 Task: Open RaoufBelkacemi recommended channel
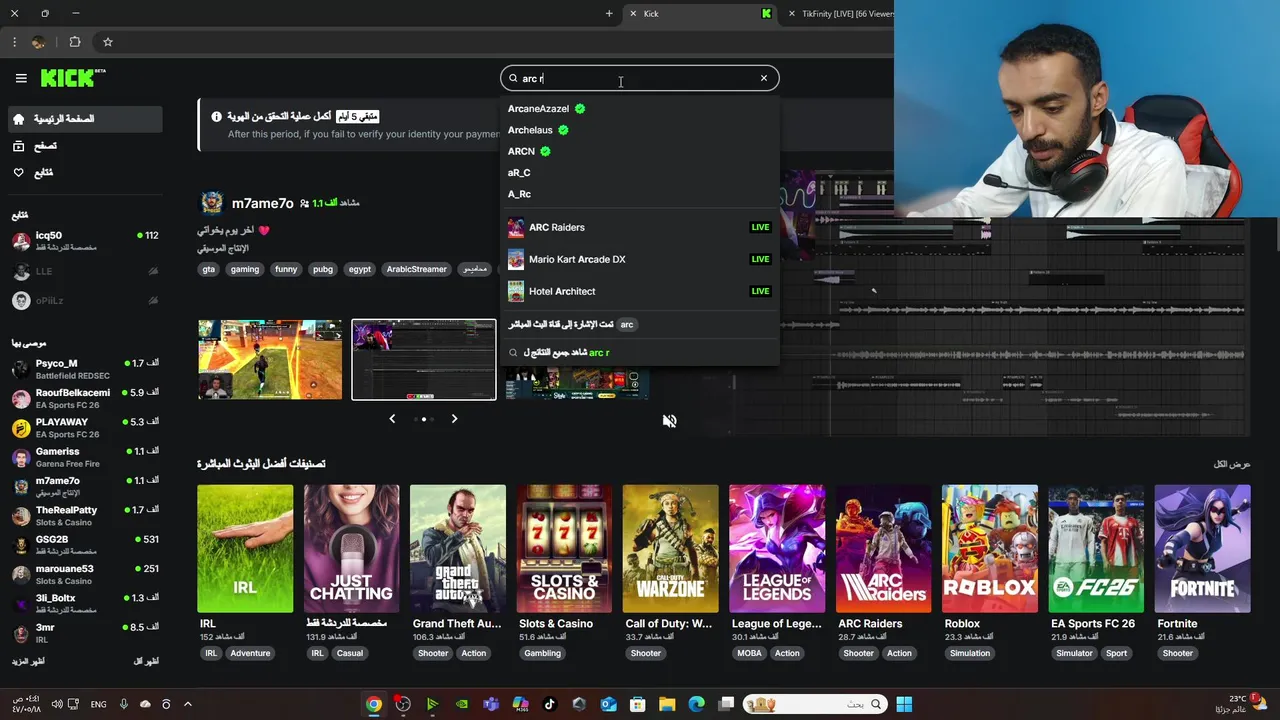click(85, 398)
